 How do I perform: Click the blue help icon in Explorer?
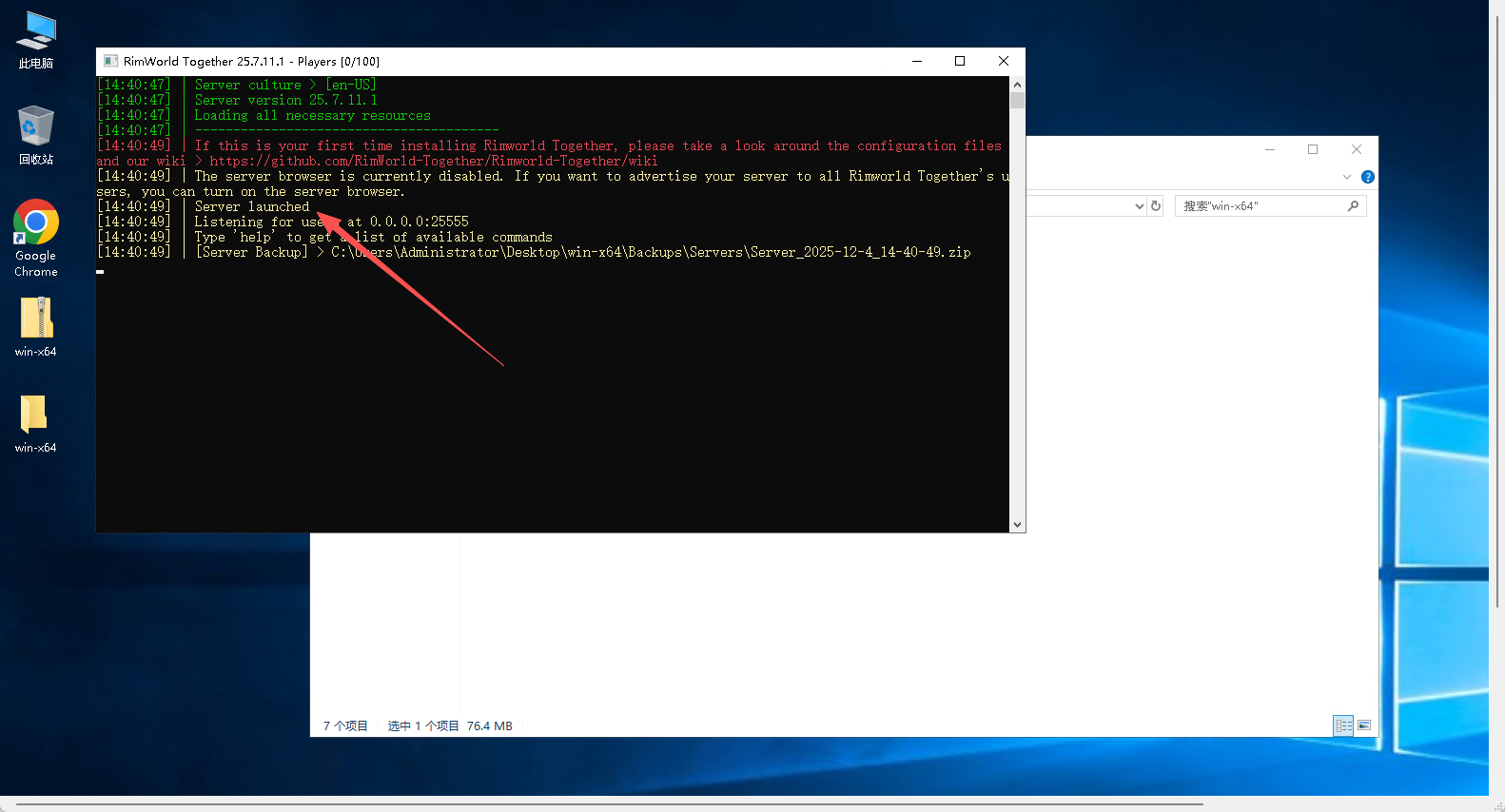tap(1367, 177)
